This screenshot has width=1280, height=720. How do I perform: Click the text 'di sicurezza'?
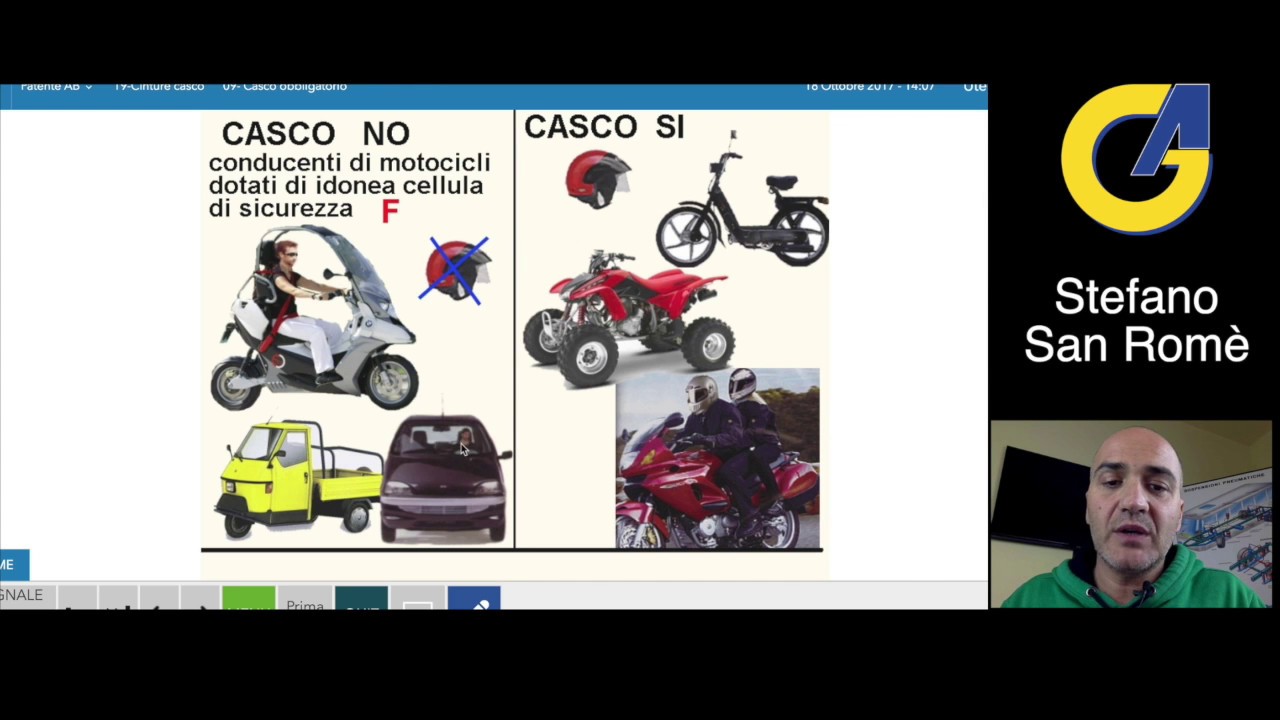click(280, 208)
